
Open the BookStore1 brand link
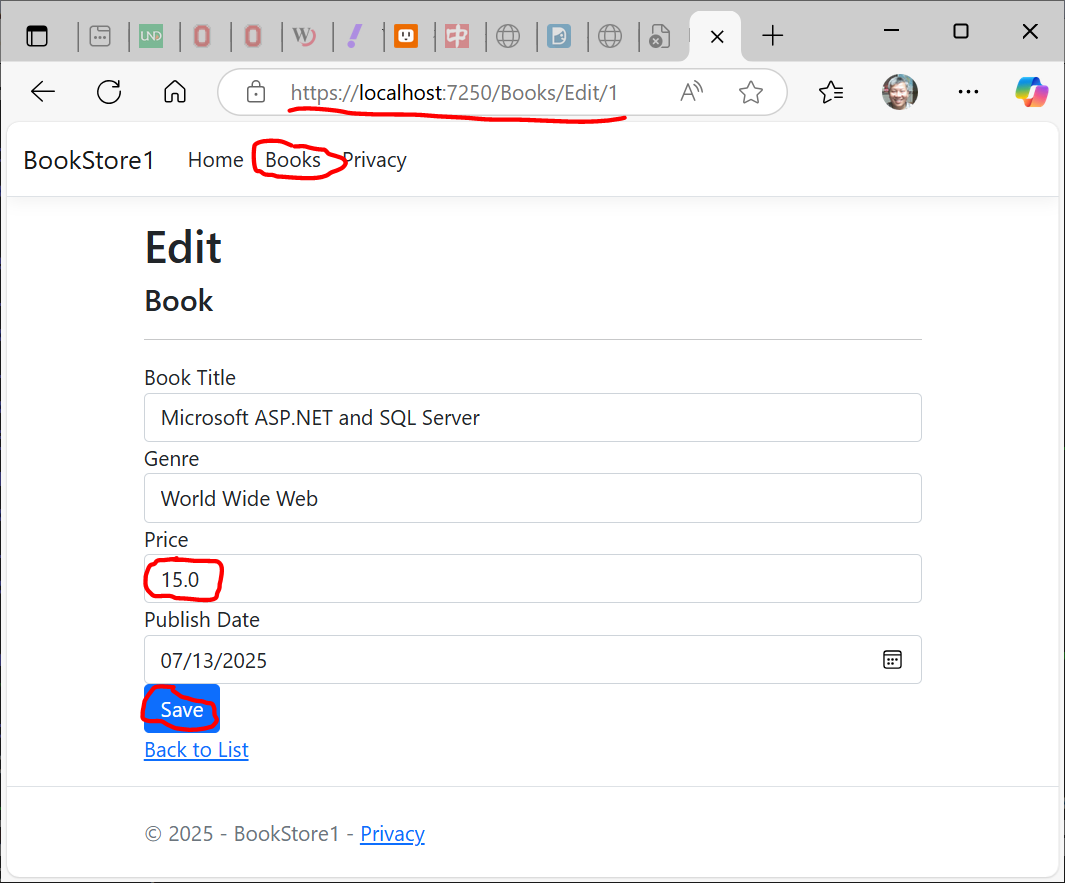88,160
